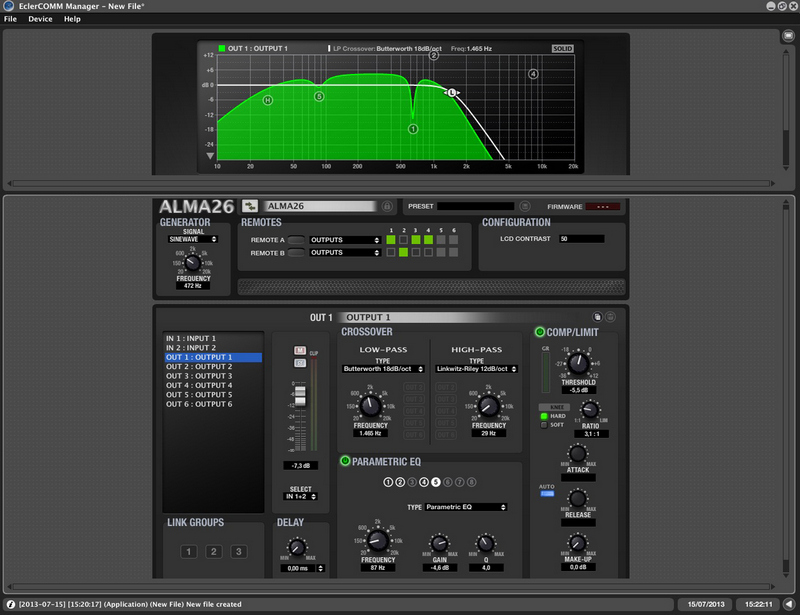Screen dimensions: 800x615
Task: Open the Help menu
Action: tap(72, 19)
